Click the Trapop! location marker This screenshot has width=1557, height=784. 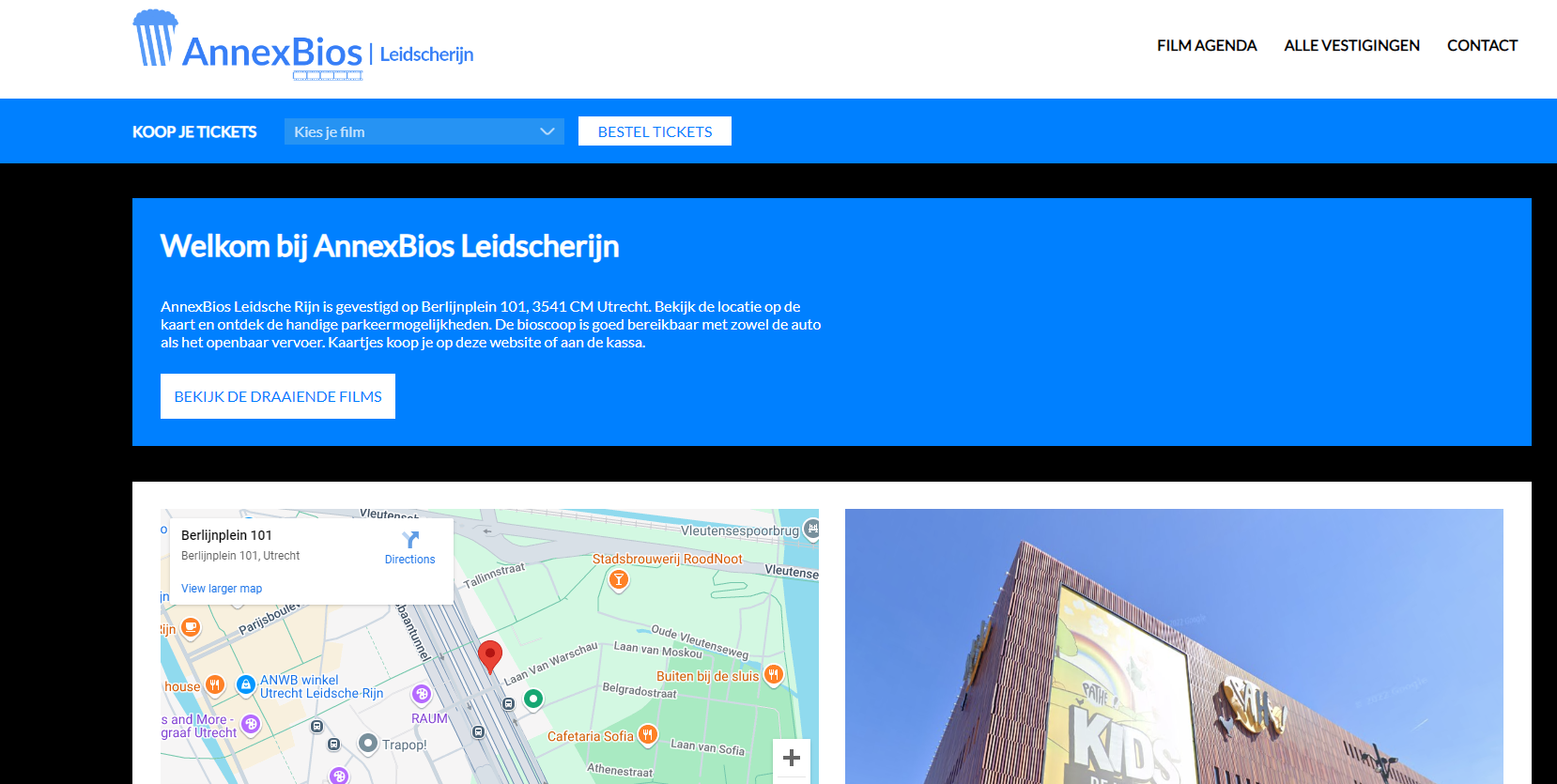(368, 744)
